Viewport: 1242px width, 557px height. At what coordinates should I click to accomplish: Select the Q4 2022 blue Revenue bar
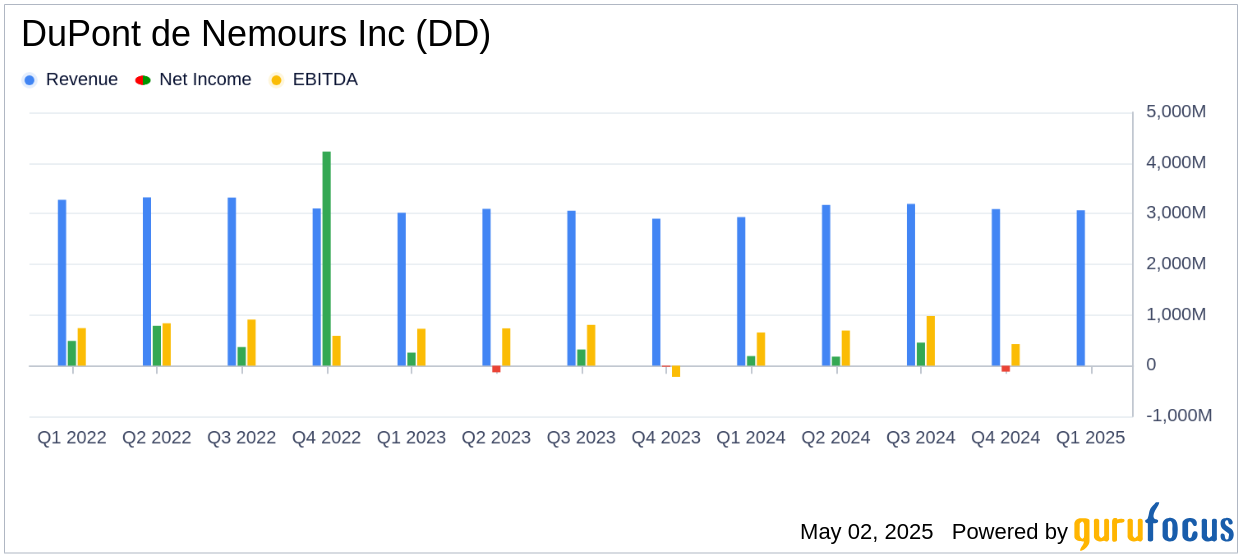coord(317,288)
